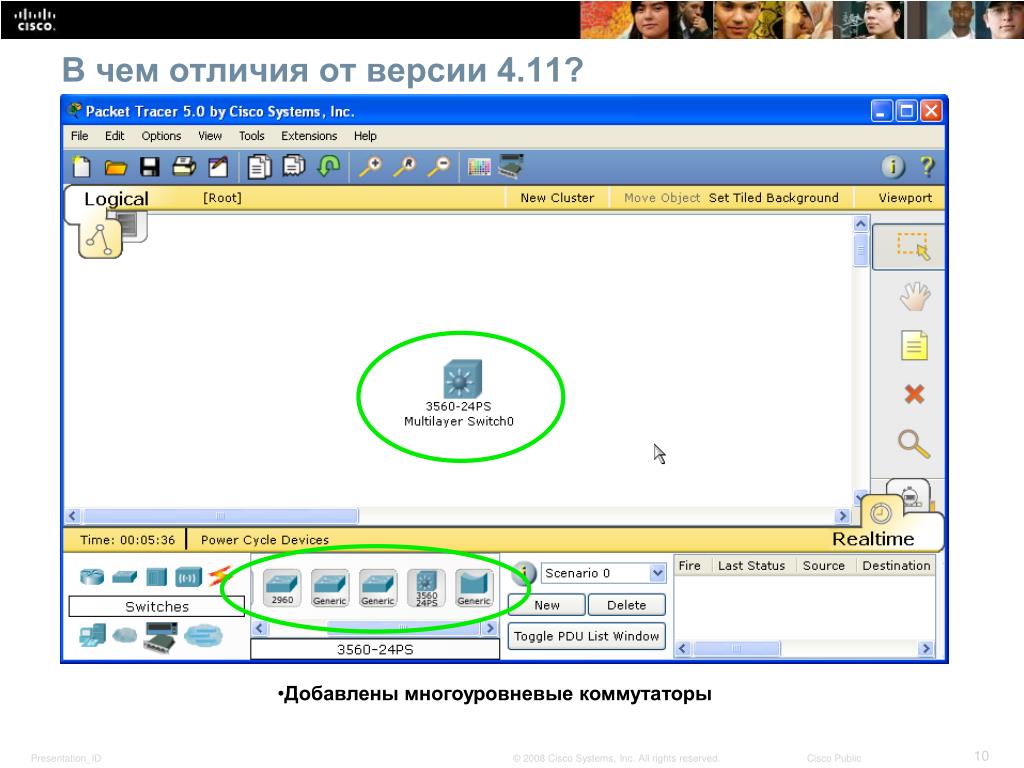Image resolution: width=1024 pixels, height=768 pixels.
Task: Open the Help menu
Action: coord(365,136)
